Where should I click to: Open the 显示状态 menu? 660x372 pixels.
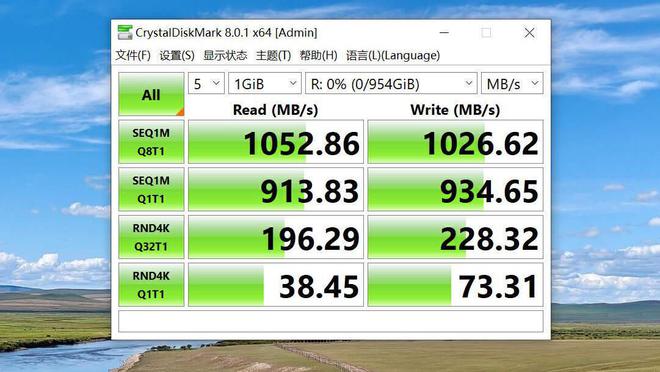pos(225,55)
